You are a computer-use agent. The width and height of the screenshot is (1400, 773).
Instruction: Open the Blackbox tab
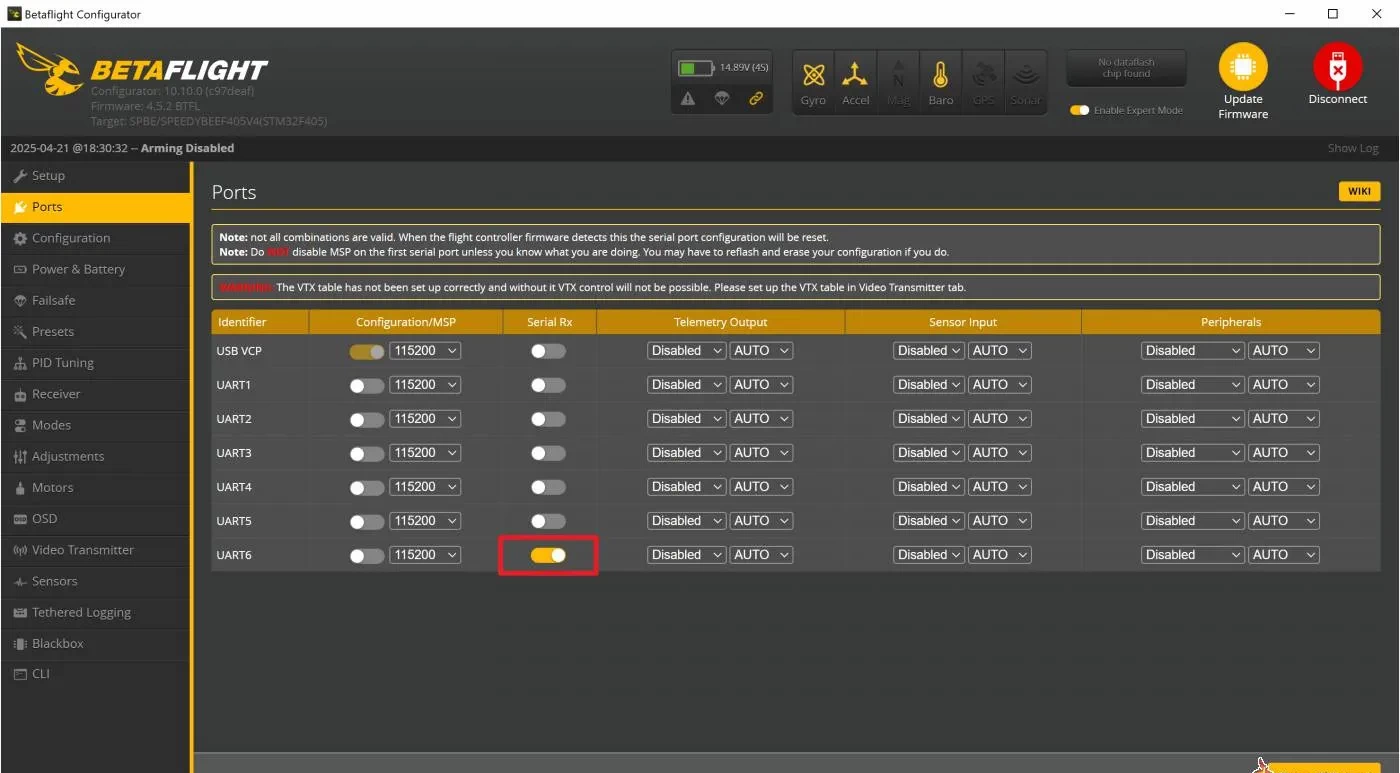click(95, 643)
